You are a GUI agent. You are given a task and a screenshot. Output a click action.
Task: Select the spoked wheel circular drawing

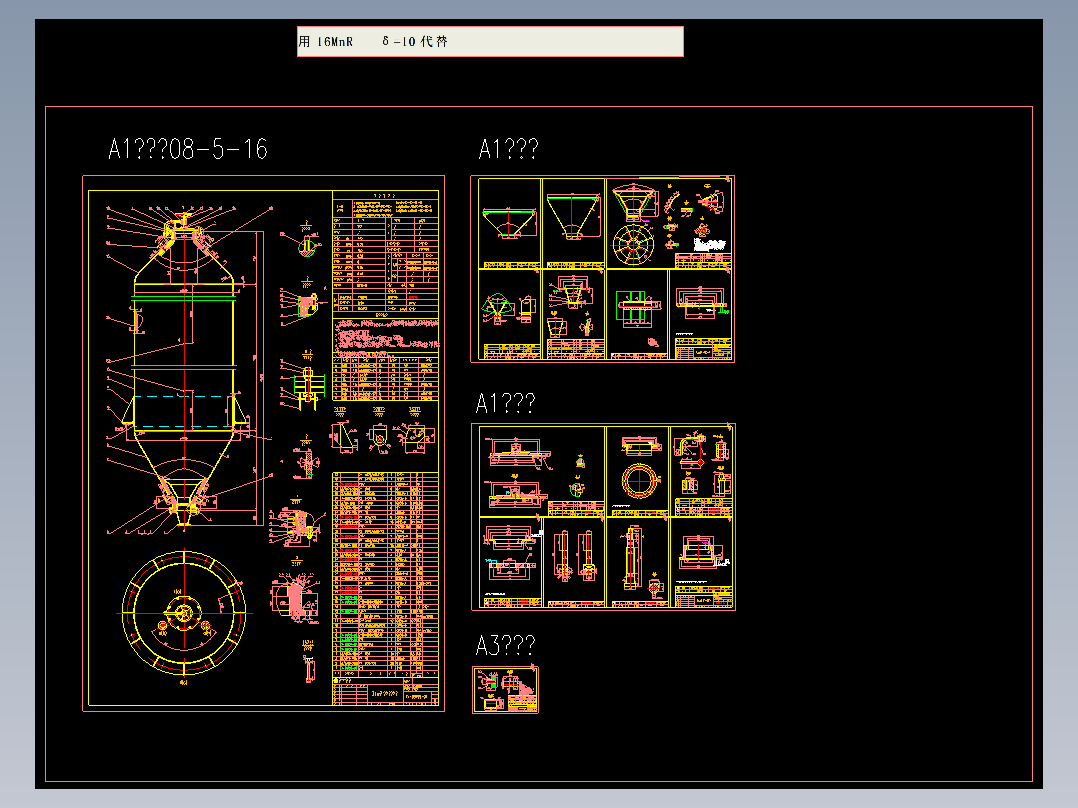633,244
